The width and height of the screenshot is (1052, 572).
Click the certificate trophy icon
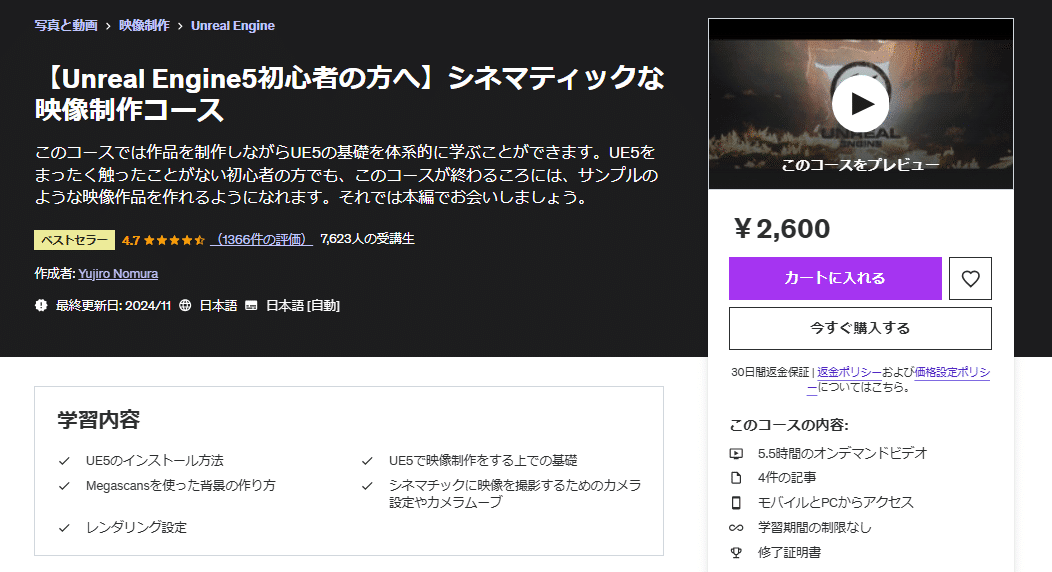click(737, 552)
